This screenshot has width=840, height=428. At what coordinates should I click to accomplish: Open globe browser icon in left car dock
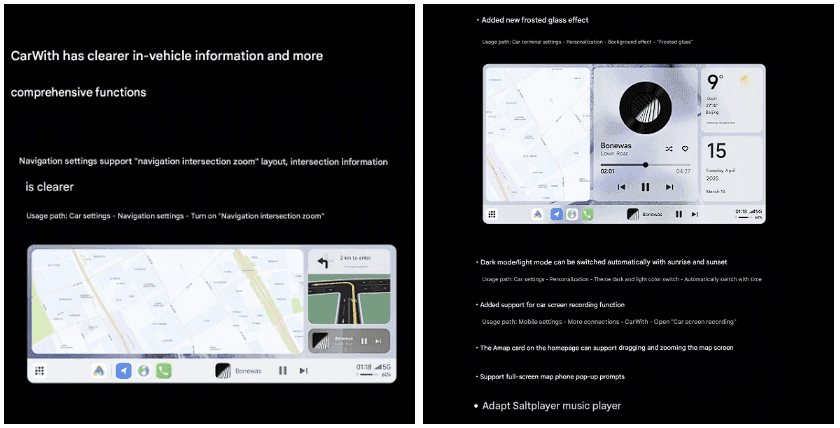[144, 371]
